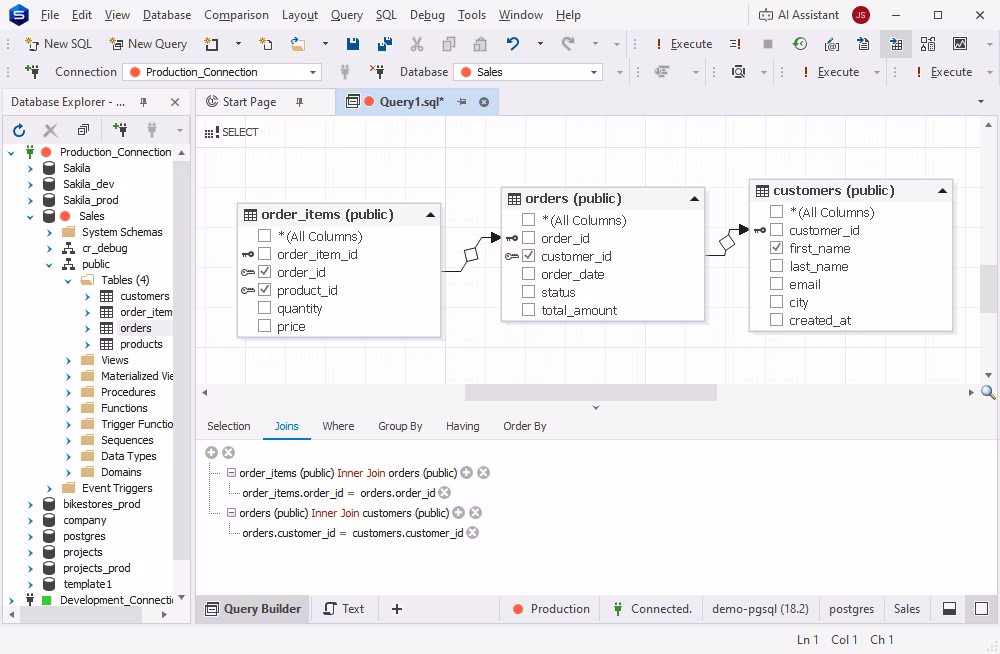Click the diagram horizontal scrollbar thumb
The height and width of the screenshot is (654, 1000).
[x=591, y=392]
